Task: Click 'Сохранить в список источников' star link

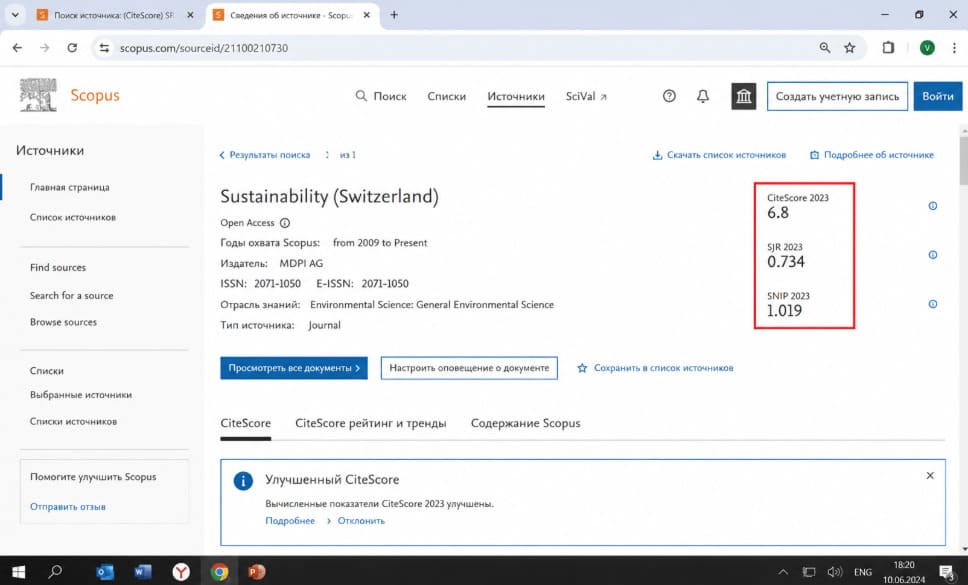Action: click(655, 368)
